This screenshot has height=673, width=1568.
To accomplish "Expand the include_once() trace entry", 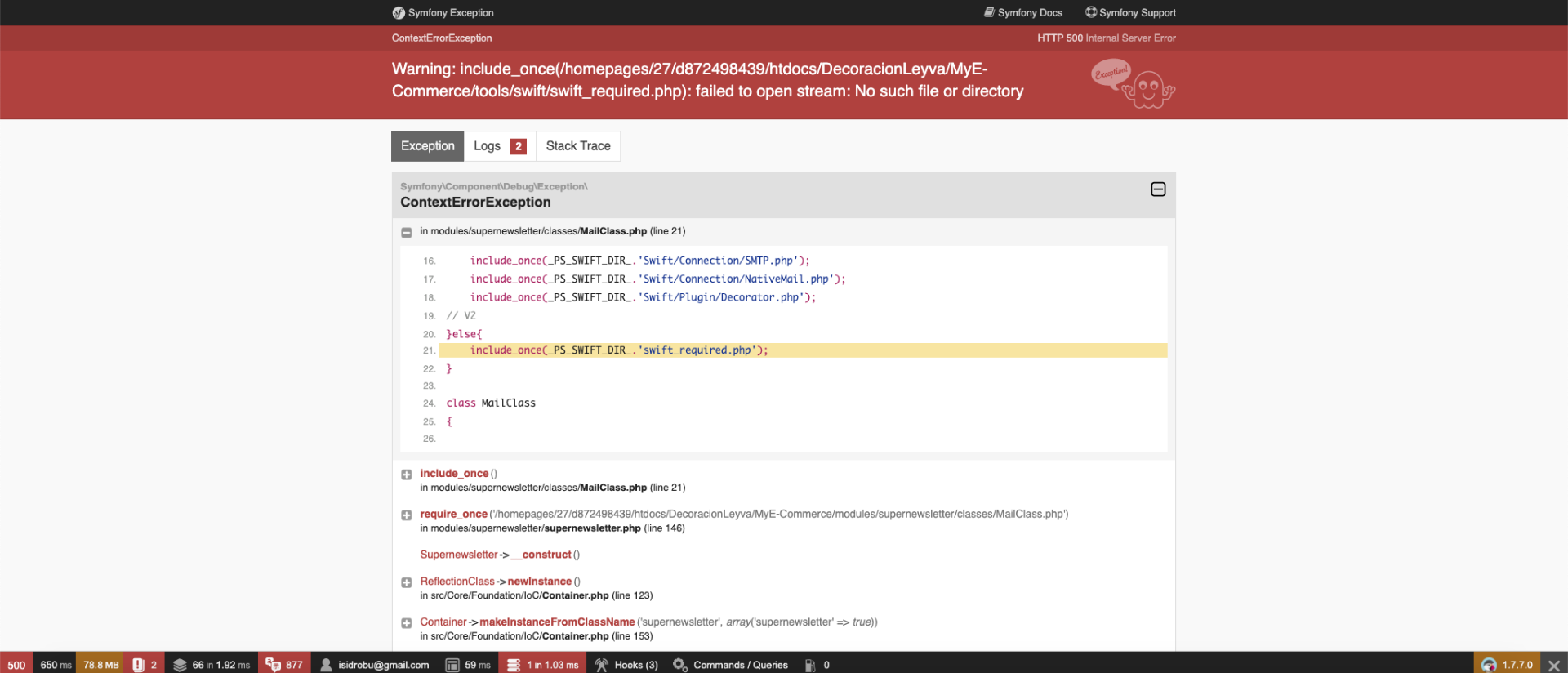I will pyautogui.click(x=407, y=475).
